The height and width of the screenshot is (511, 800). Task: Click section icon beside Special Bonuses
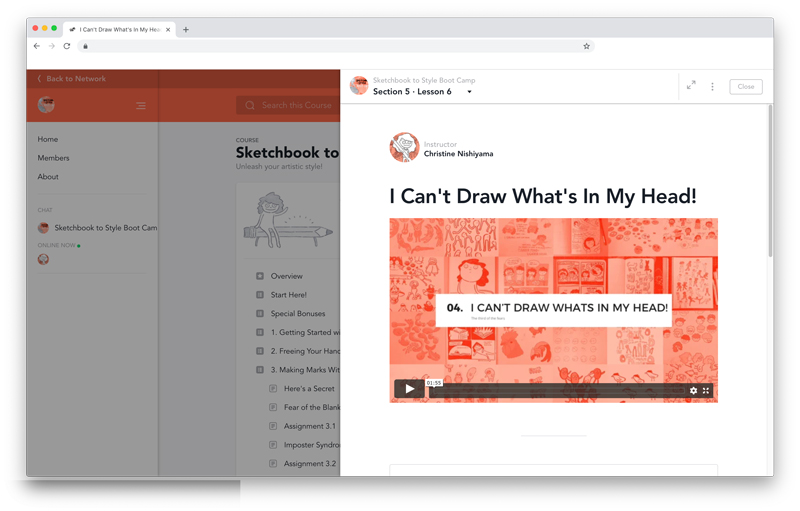click(260, 314)
